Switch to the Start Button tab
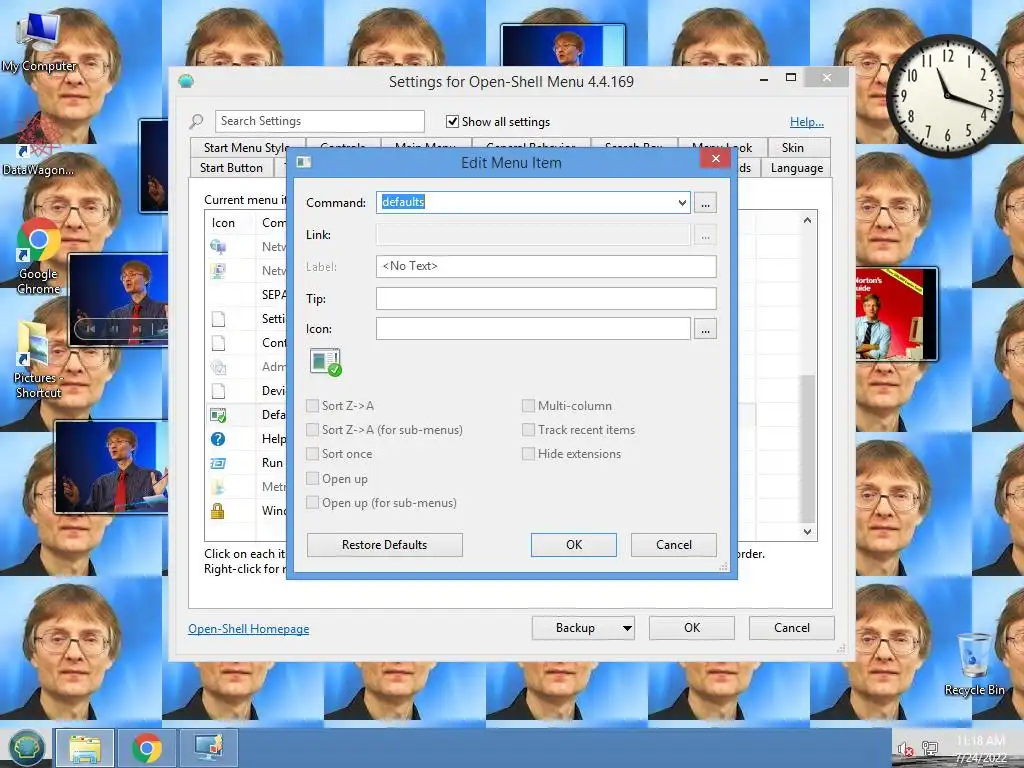The height and width of the screenshot is (768, 1024). point(231,168)
